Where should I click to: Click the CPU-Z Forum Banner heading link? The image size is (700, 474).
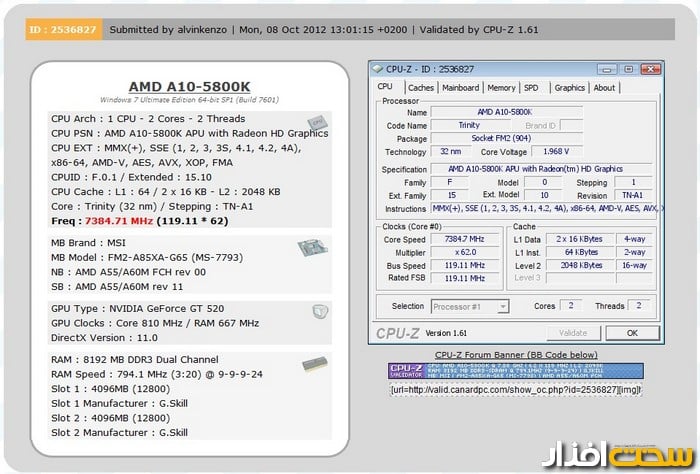[x=516, y=355]
